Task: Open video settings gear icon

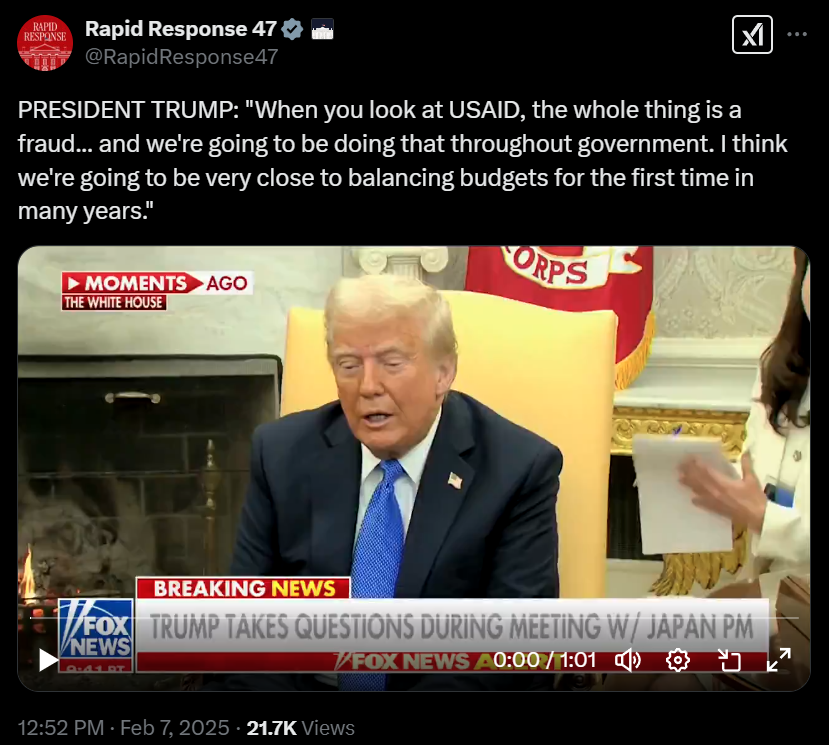Action: (x=678, y=660)
